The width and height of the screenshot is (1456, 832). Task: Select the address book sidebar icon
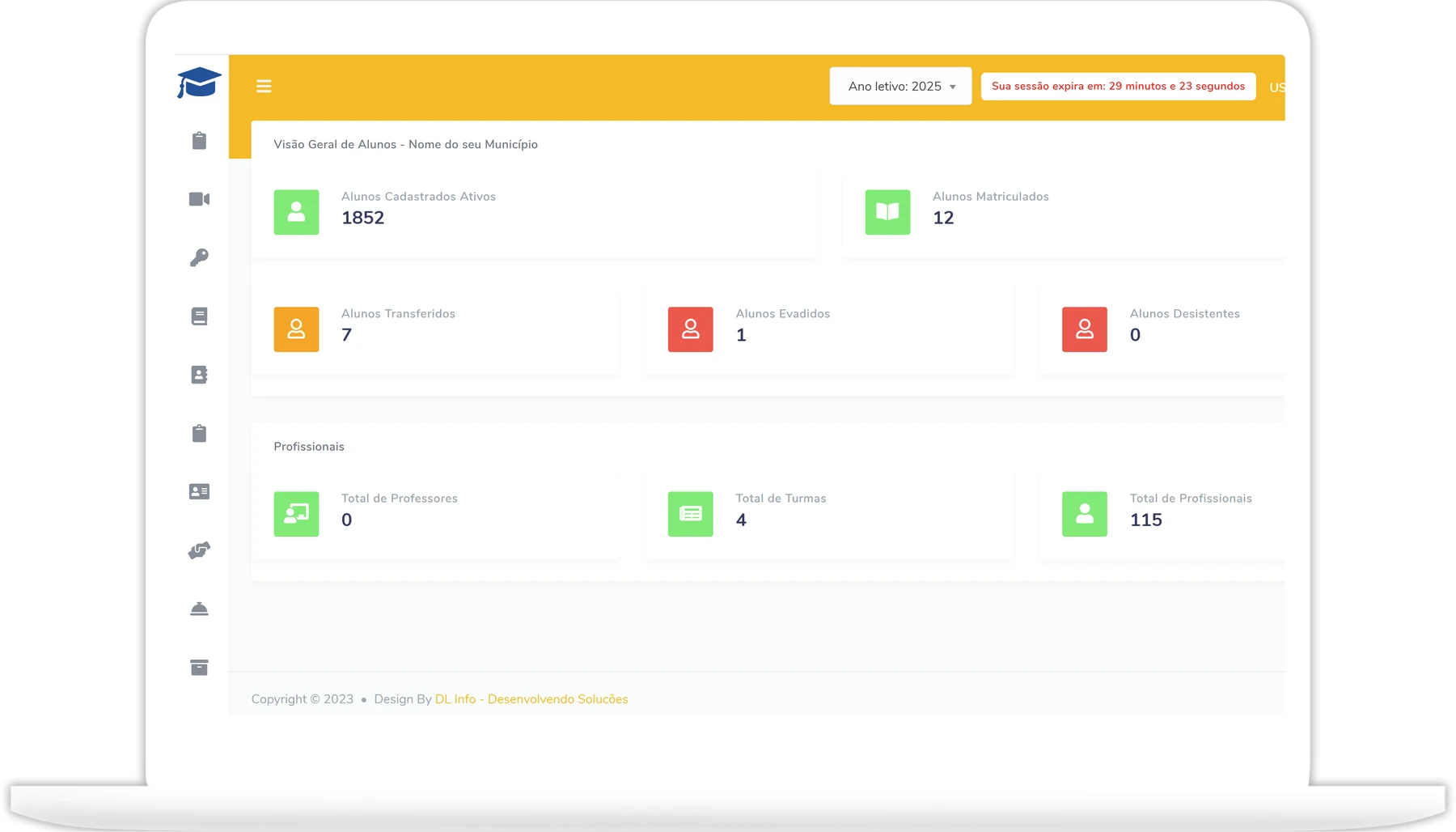tap(199, 375)
